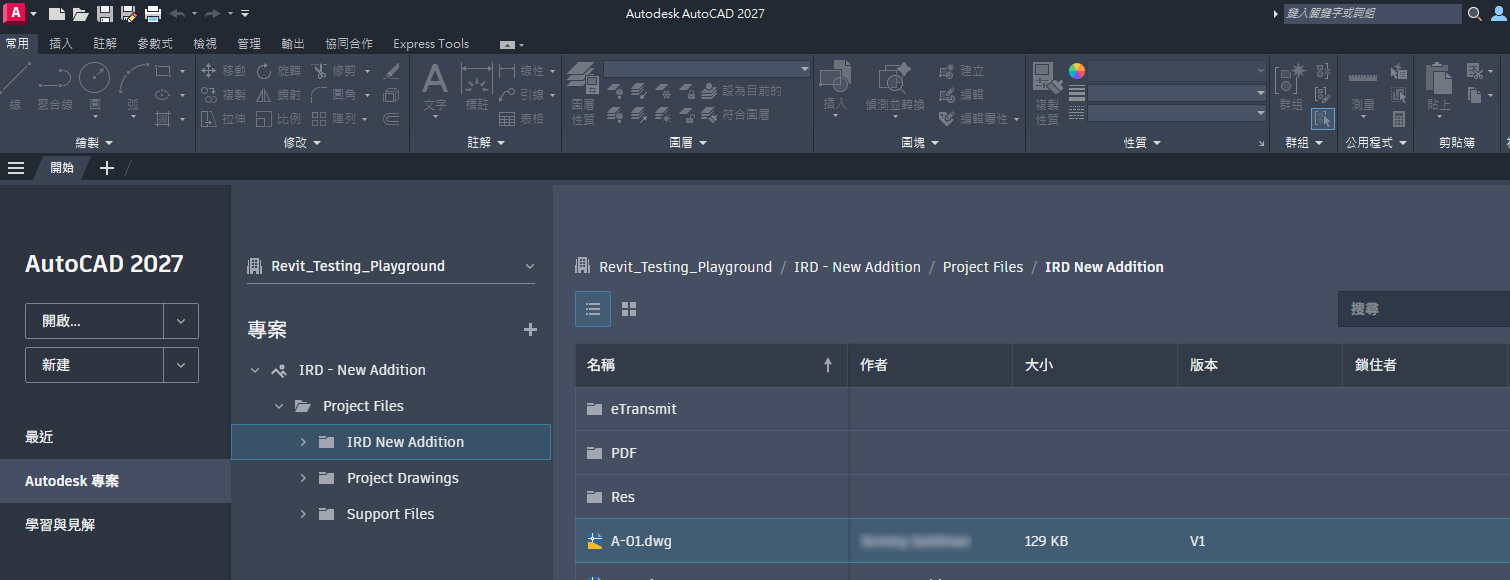Click the keyword search box in title bar
This screenshot has height=580, width=1510.
point(1372,13)
